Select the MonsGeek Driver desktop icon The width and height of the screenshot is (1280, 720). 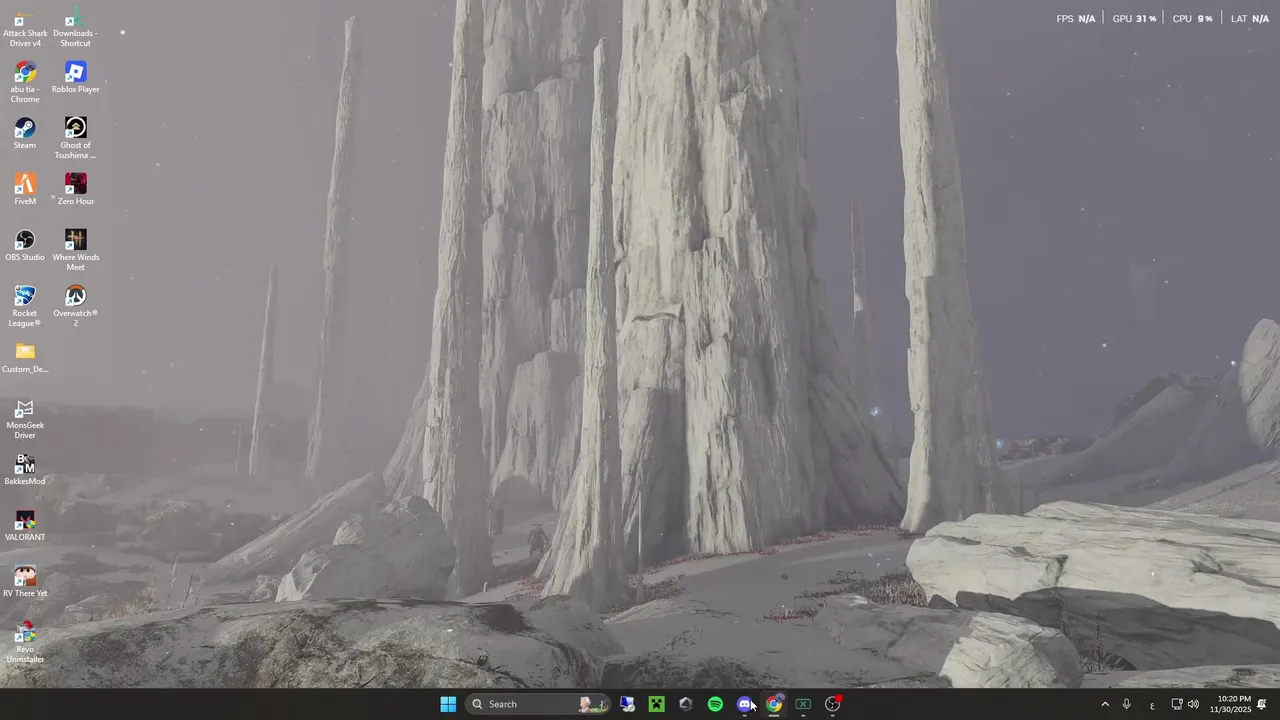(x=25, y=419)
